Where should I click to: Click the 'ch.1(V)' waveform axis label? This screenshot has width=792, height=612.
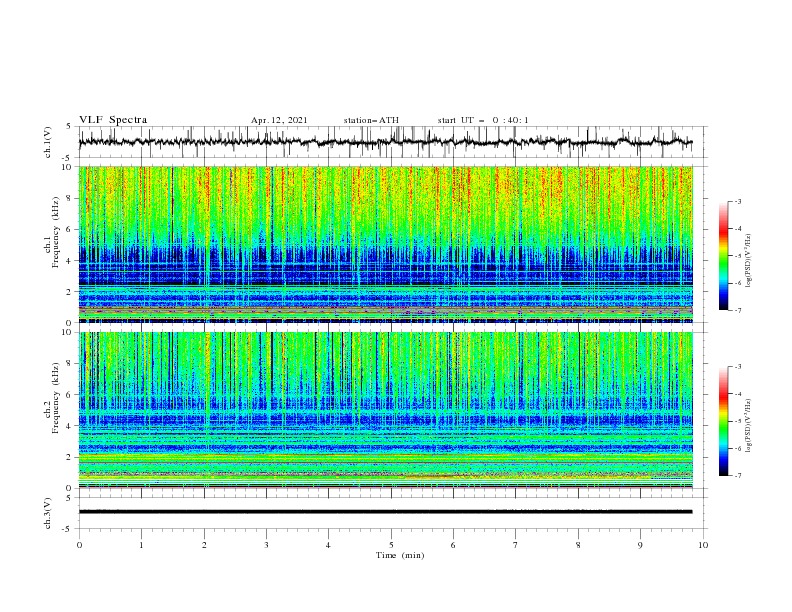click(48, 142)
